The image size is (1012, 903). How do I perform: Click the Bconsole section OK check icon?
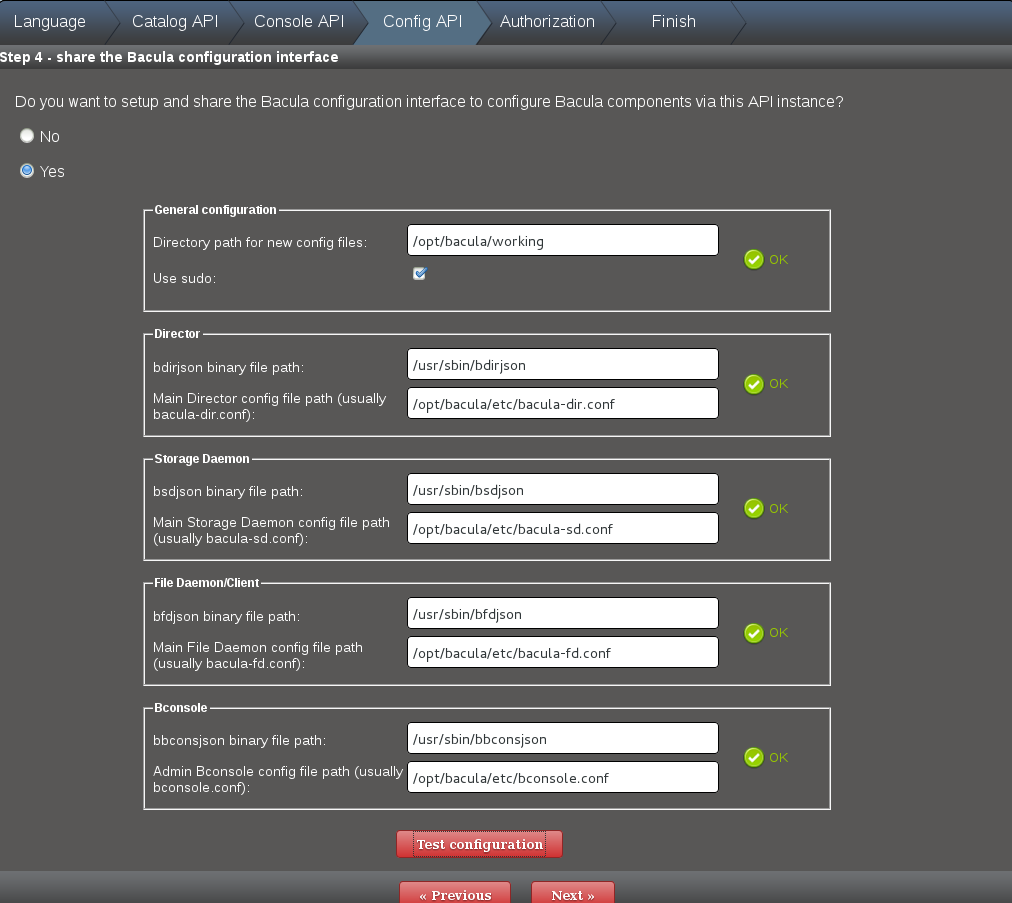coord(753,757)
